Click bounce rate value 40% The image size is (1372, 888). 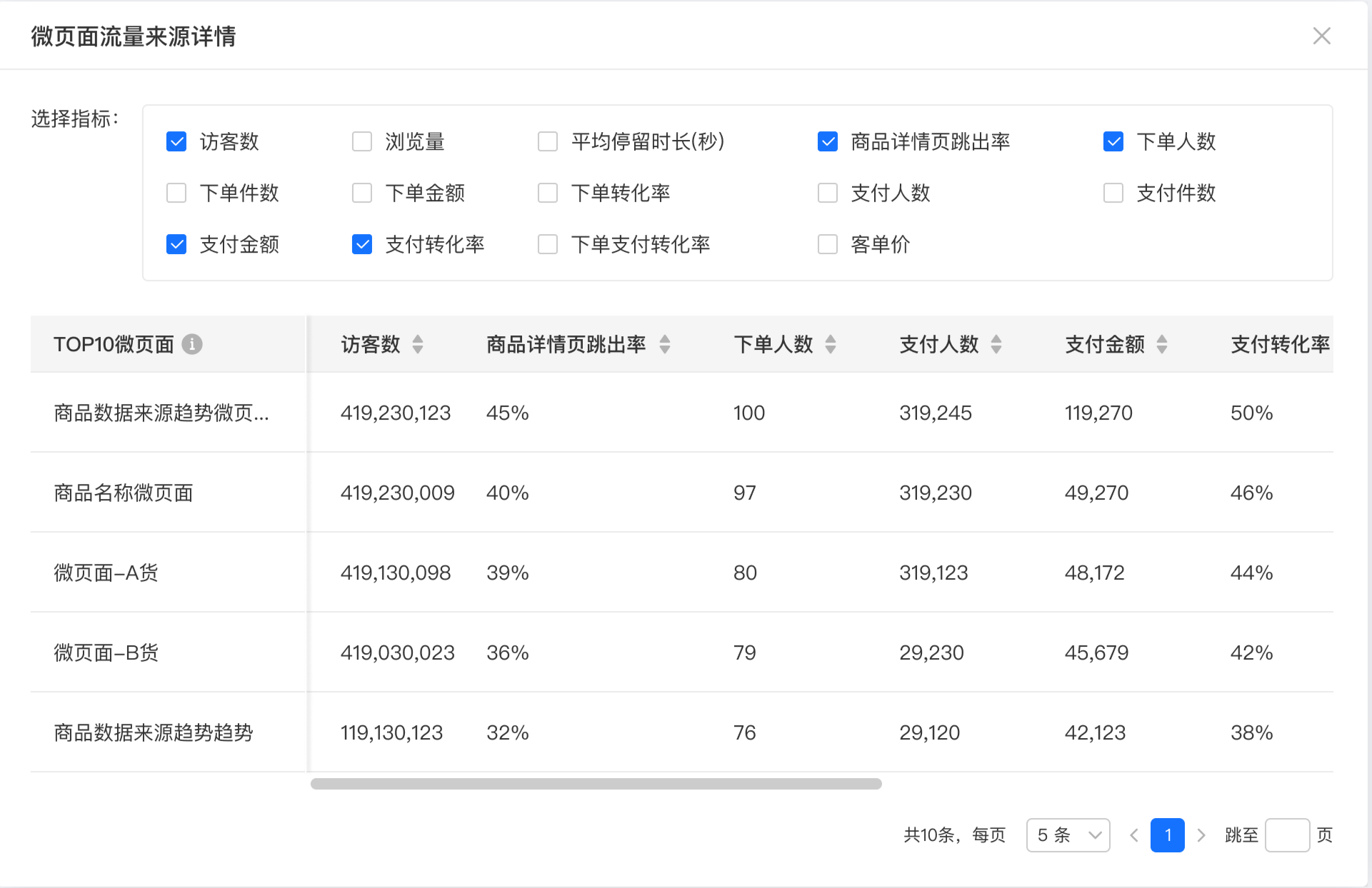click(x=508, y=493)
